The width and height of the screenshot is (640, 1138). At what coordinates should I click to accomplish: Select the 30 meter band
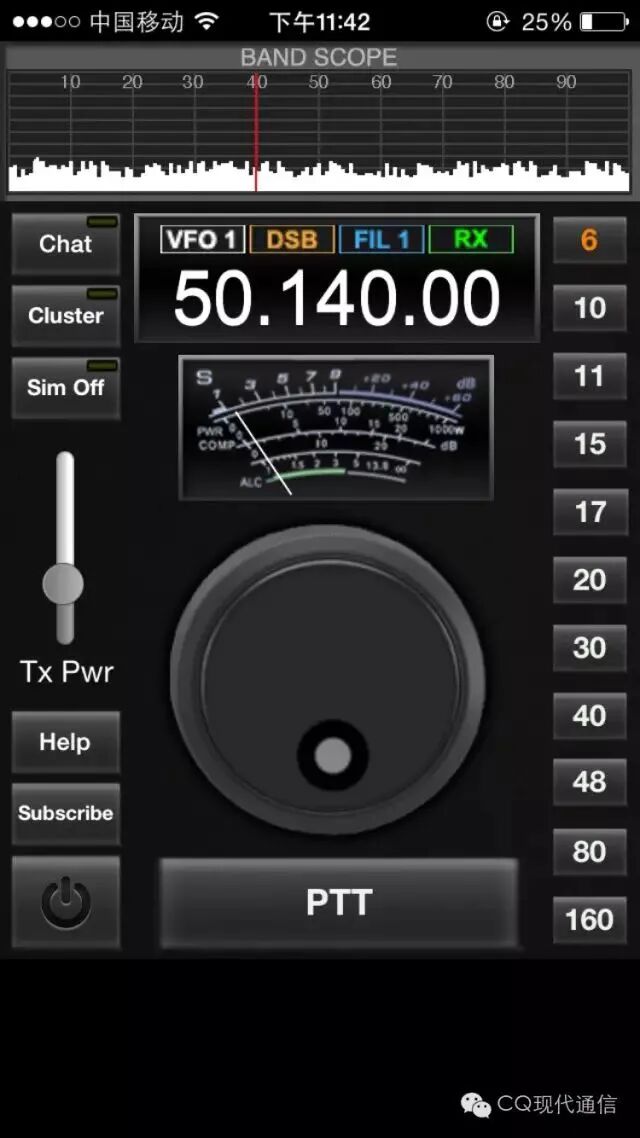[x=589, y=647]
